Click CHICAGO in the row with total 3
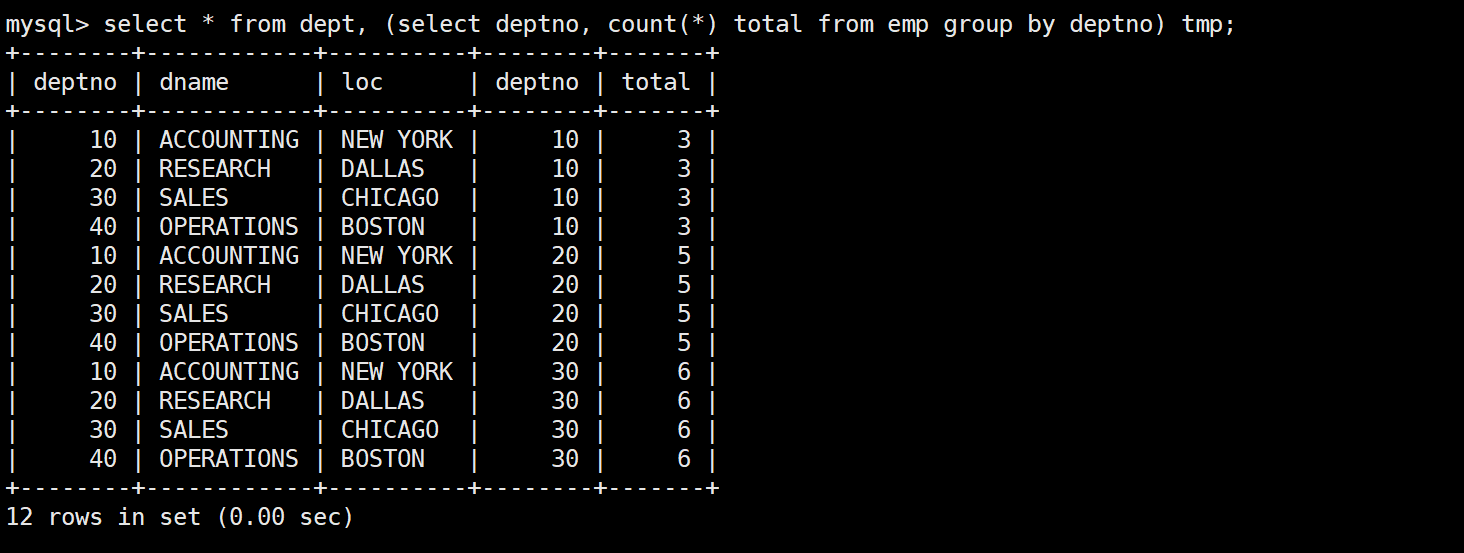Image resolution: width=1464 pixels, height=553 pixels. [x=390, y=198]
